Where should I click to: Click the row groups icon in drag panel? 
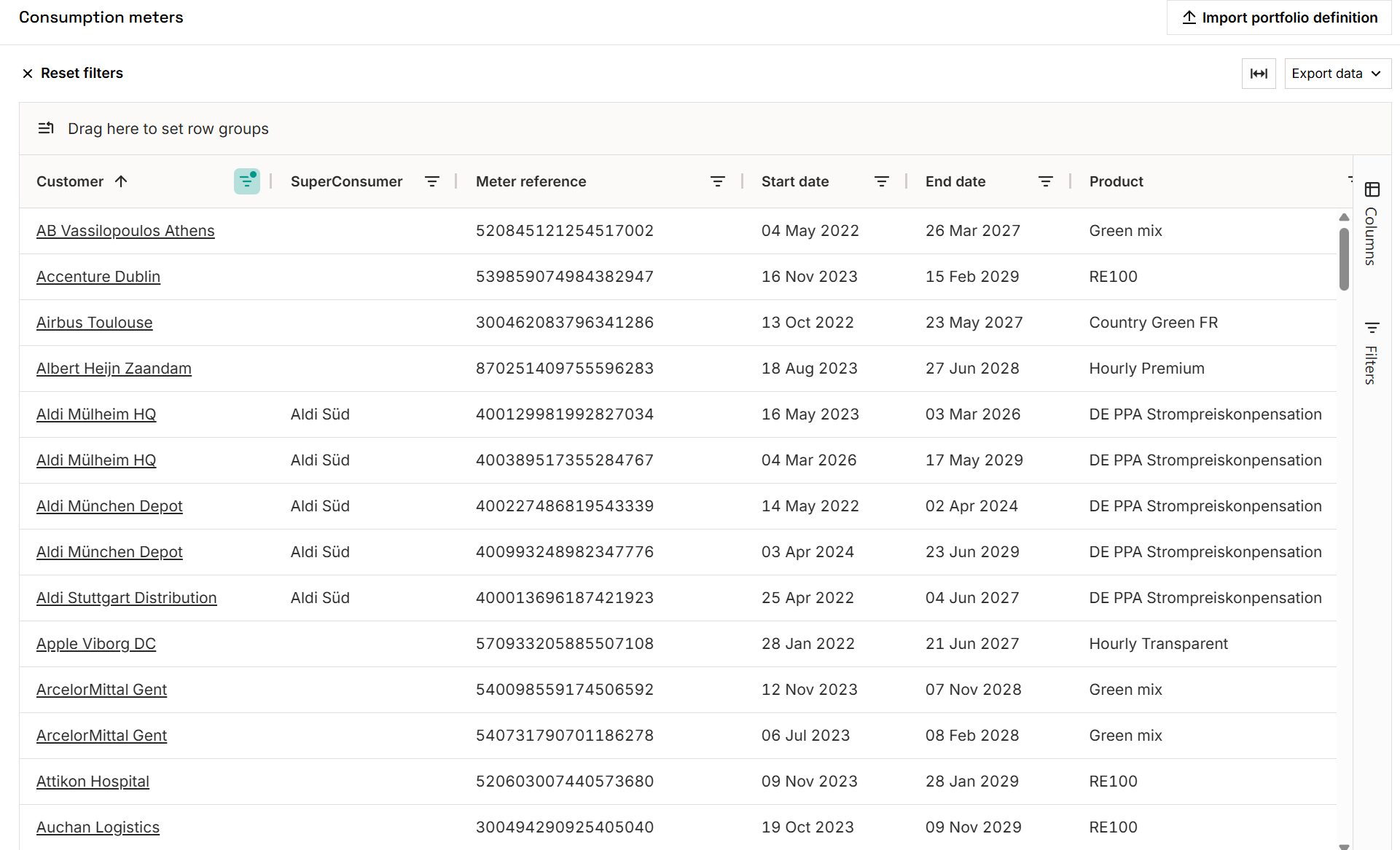click(46, 129)
